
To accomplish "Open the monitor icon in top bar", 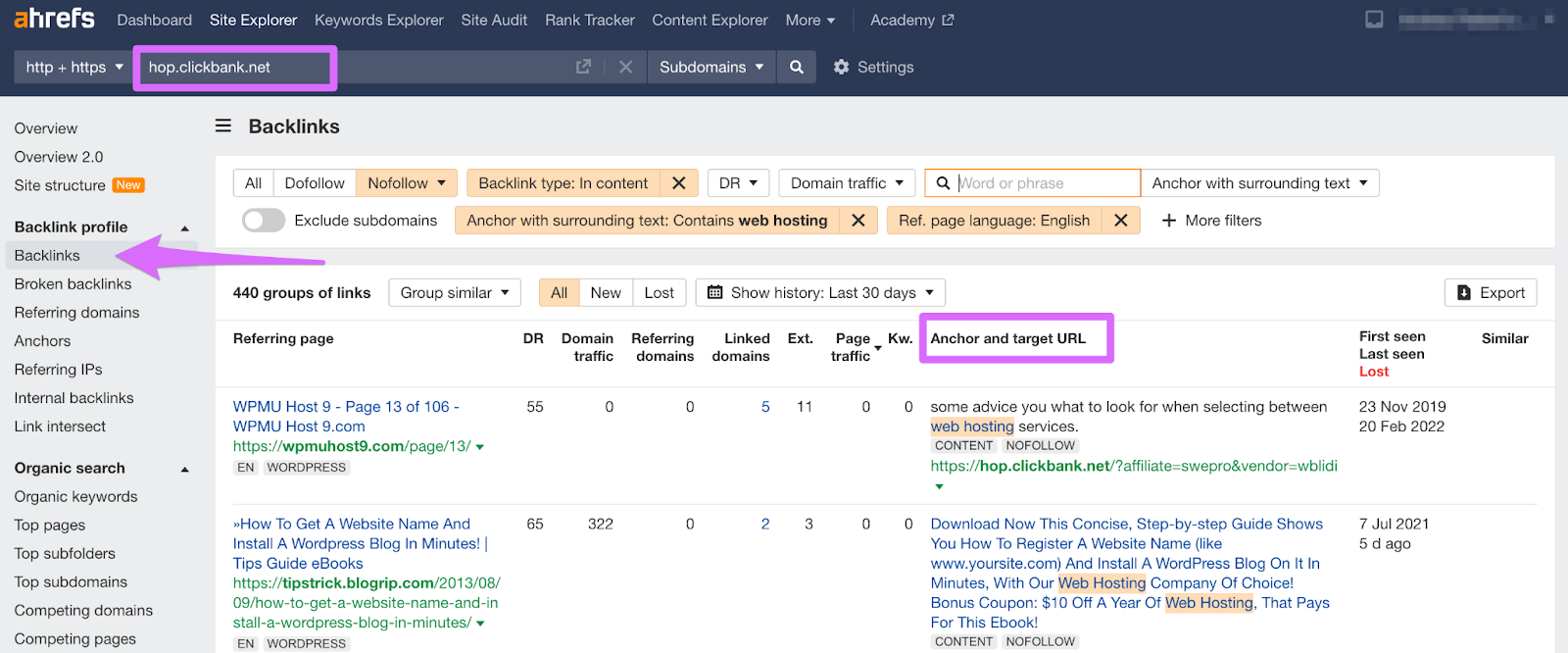I will point(1374,20).
